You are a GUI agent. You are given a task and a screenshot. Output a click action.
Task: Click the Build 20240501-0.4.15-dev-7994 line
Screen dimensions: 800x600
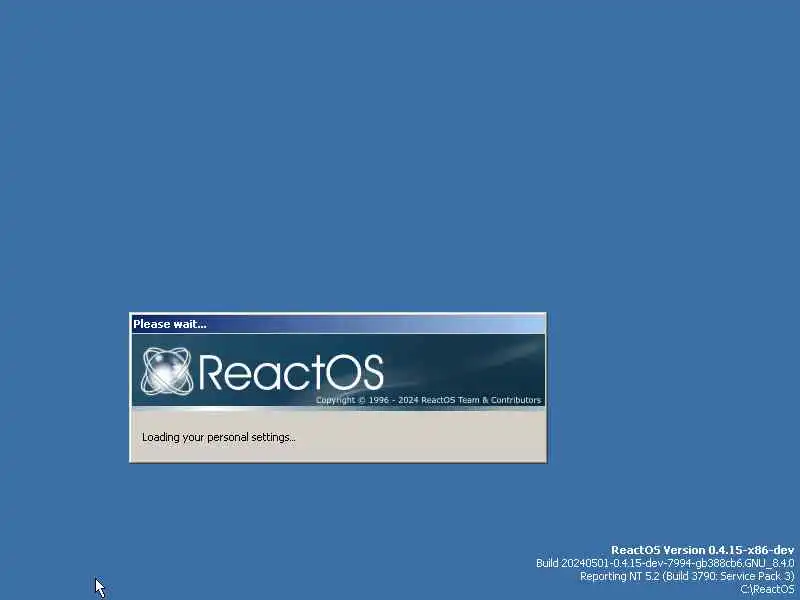[665, 563]
